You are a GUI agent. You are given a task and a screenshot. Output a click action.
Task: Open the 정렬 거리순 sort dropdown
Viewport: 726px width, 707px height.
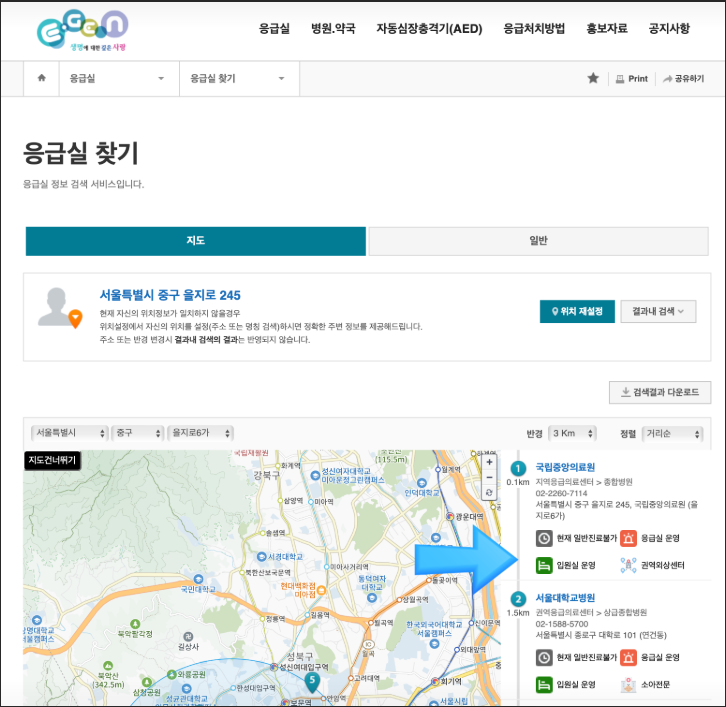(672, 434)
